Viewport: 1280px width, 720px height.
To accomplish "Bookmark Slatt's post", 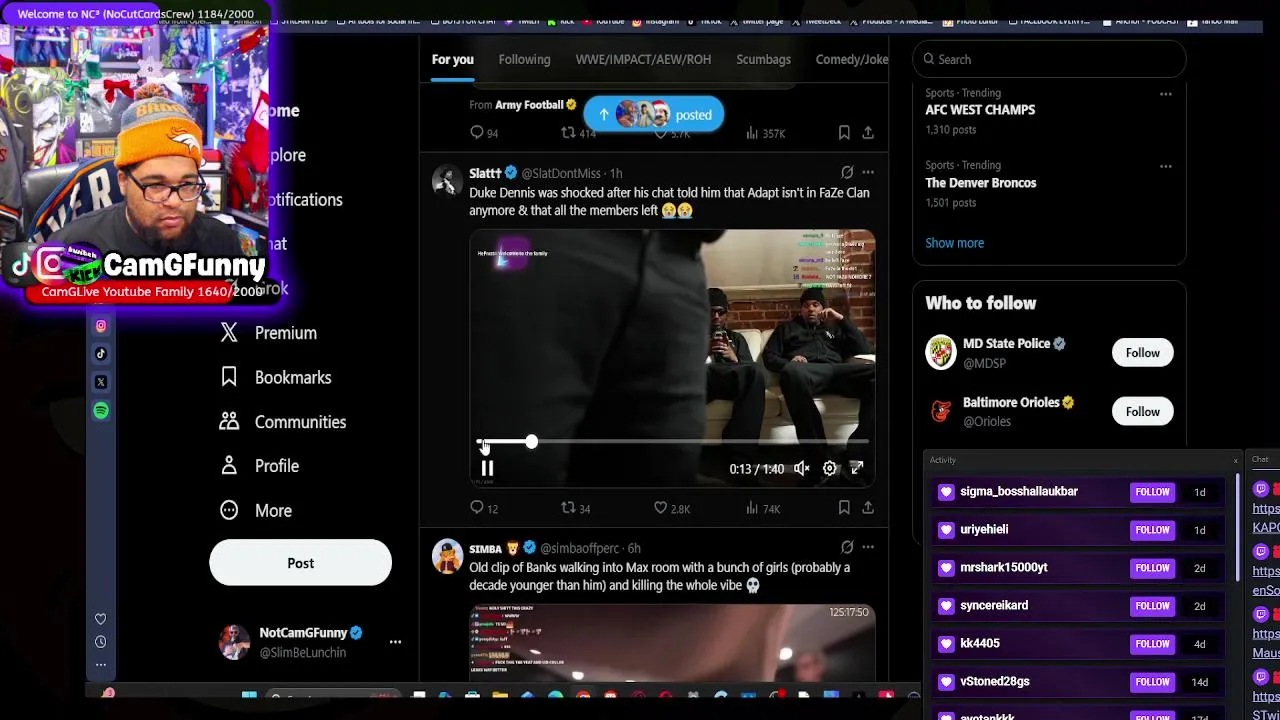I will [x=844, y=508].
